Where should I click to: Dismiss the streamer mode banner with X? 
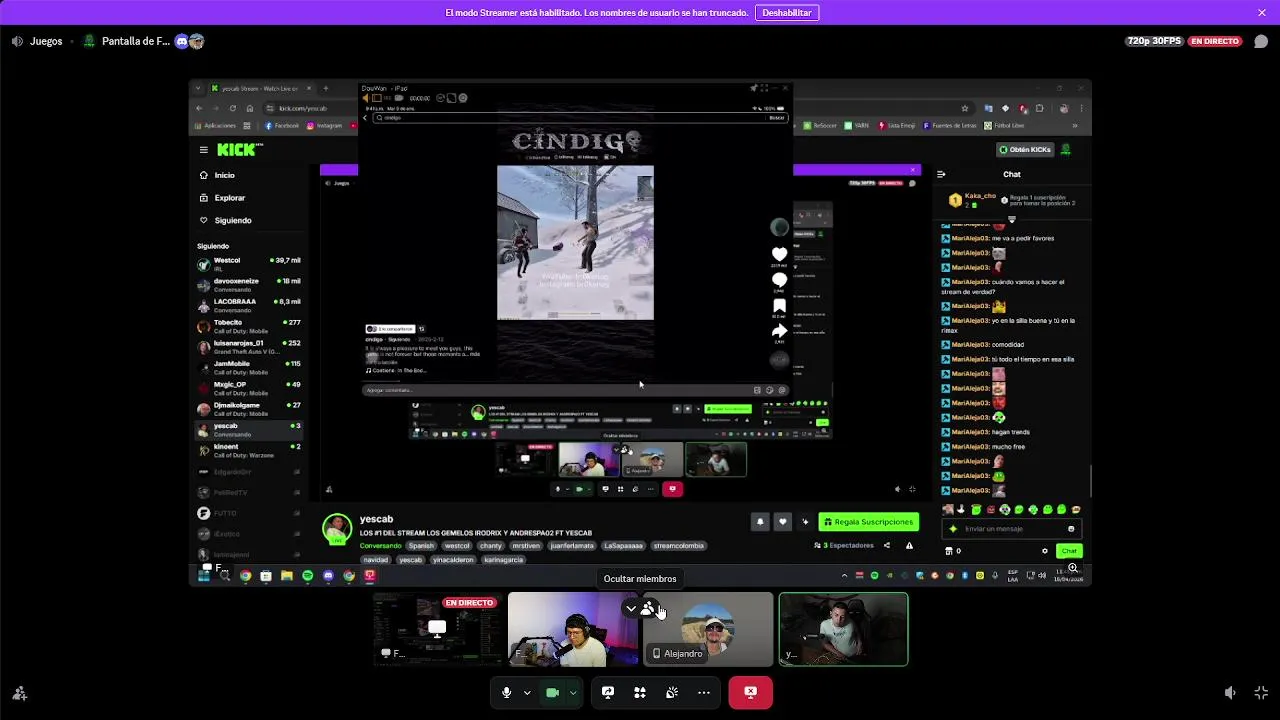(x=1262, y=13)
